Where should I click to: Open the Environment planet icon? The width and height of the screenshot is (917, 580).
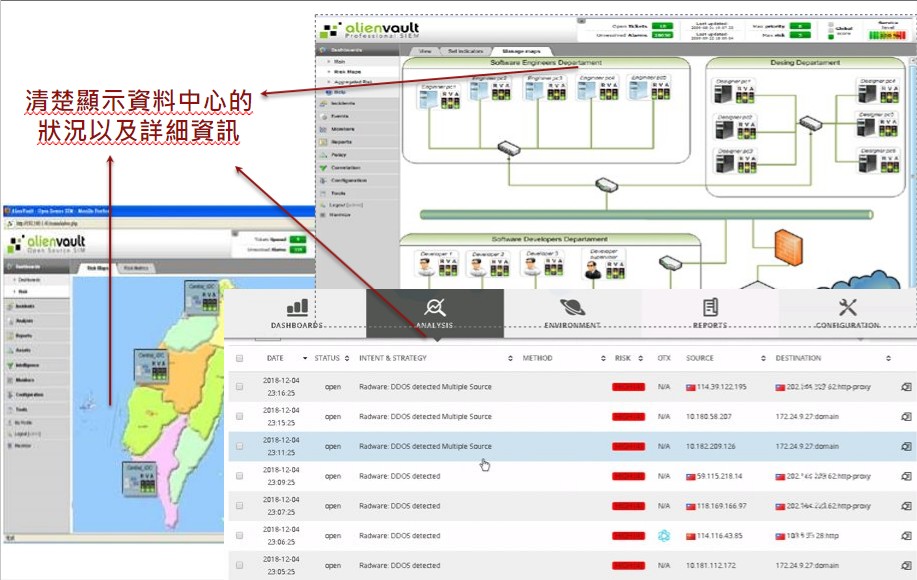point(573,308)
